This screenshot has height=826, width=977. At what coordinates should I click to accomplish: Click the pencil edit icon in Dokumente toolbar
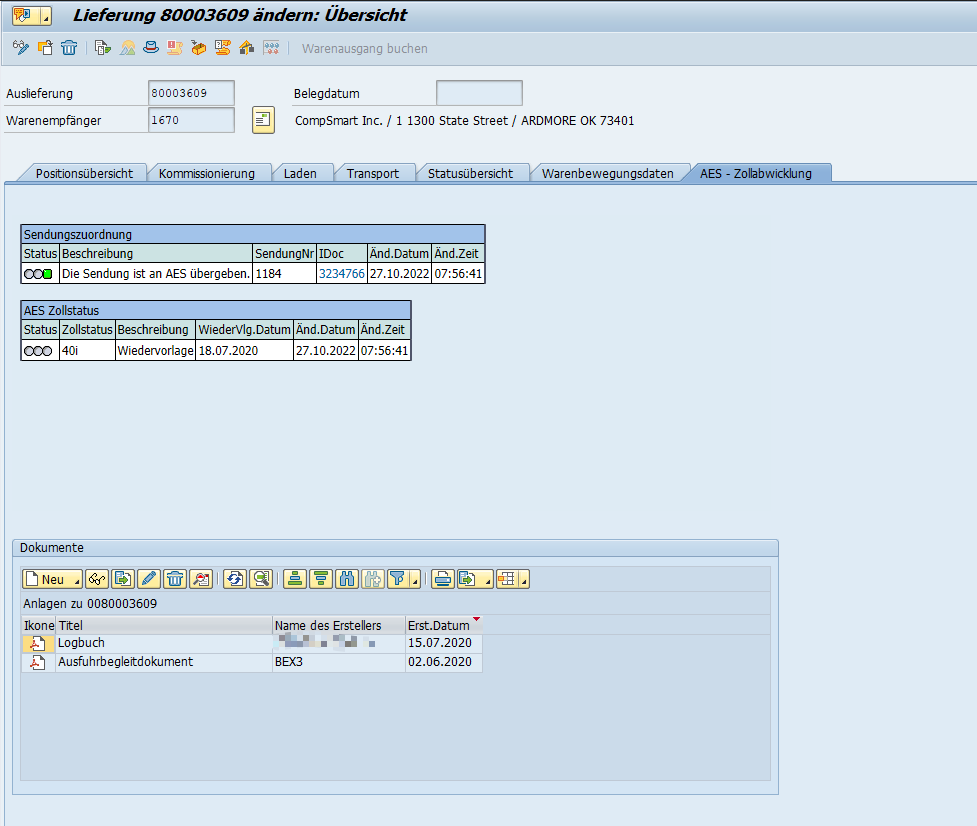(x=149, y=579)
